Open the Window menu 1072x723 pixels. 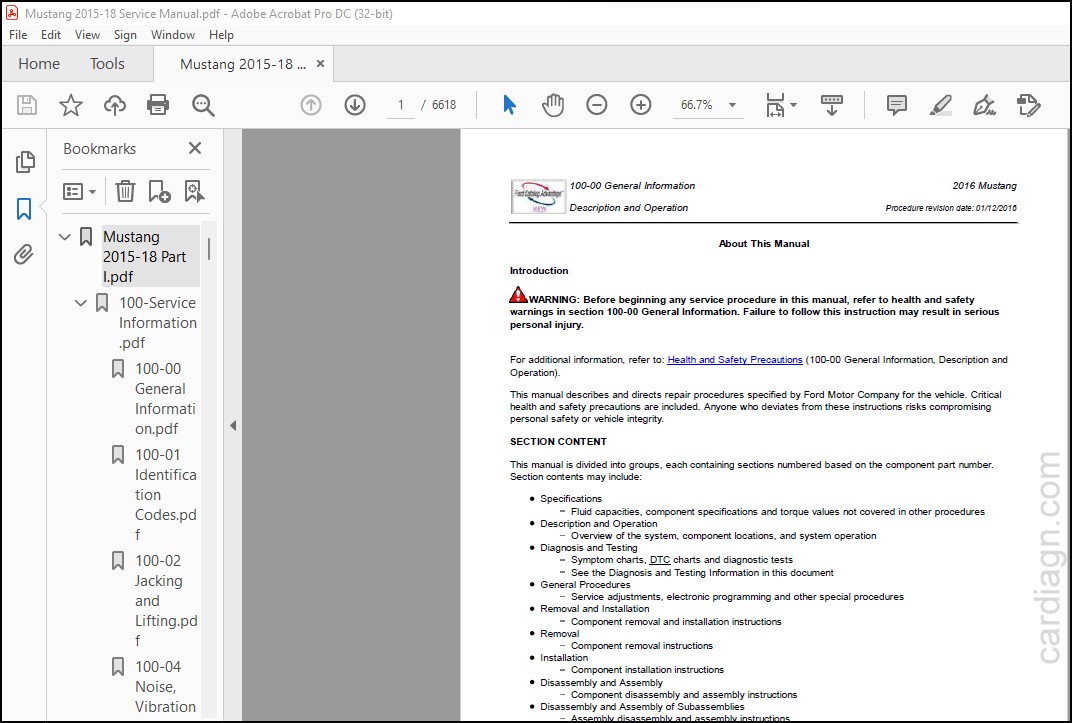172,35
